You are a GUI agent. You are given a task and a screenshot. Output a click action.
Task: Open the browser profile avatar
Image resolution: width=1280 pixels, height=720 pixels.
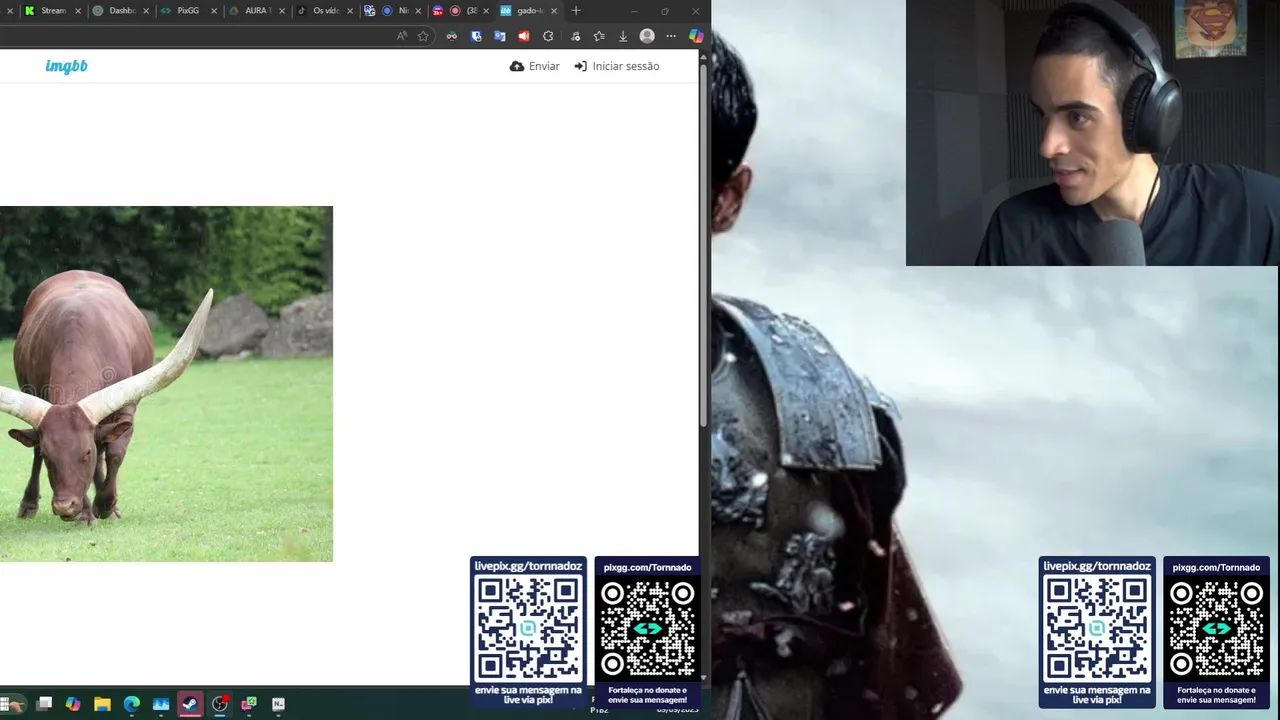pos(647,36)
